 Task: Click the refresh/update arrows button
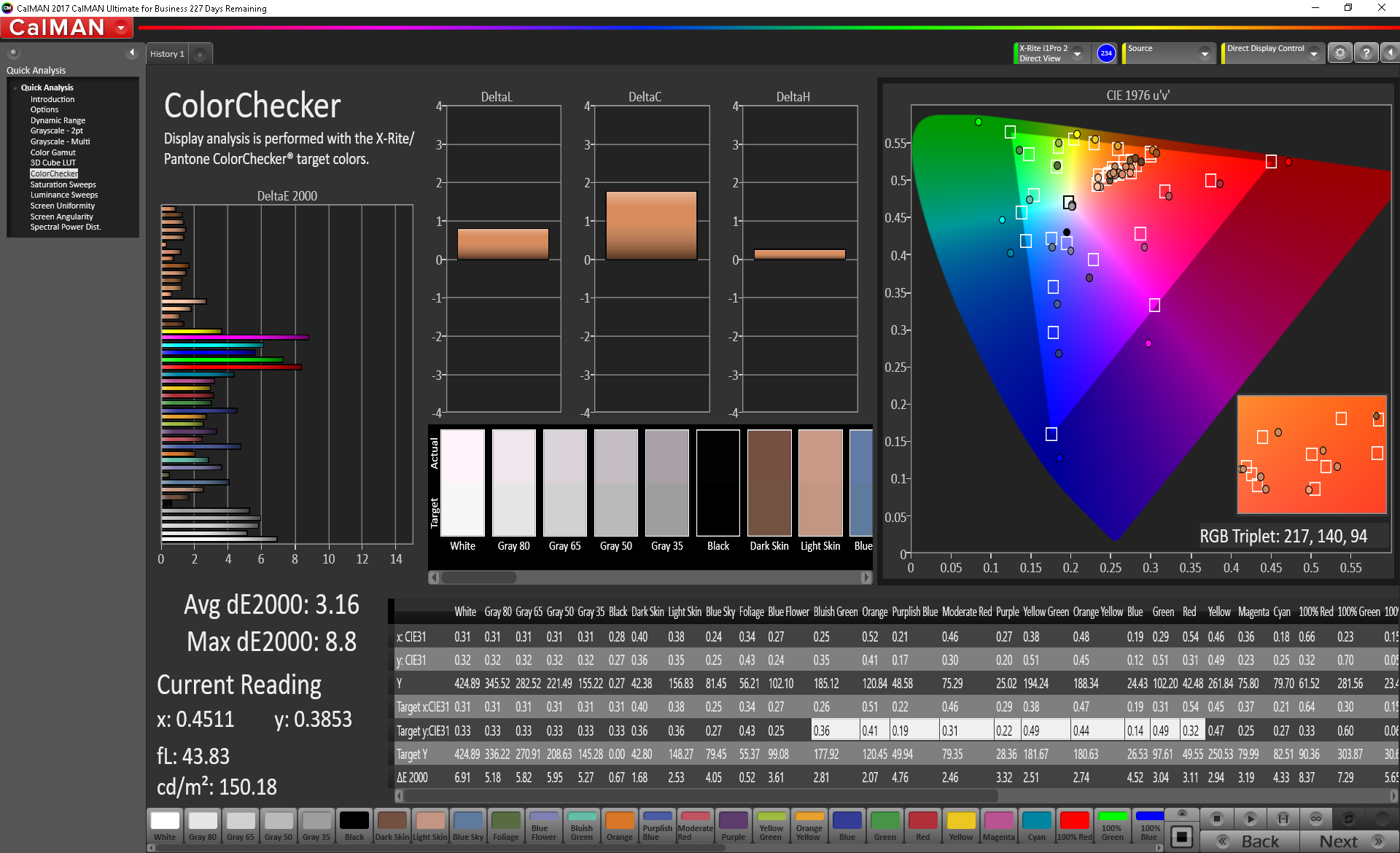click(x=1349, y=818)
